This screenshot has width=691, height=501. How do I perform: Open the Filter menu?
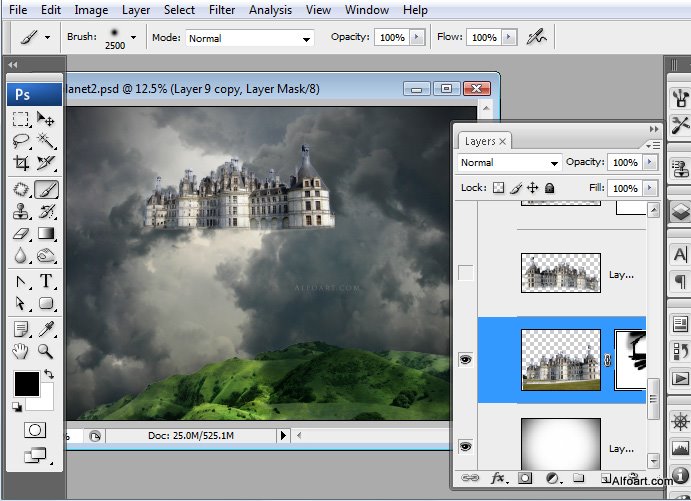click(222, 10)
